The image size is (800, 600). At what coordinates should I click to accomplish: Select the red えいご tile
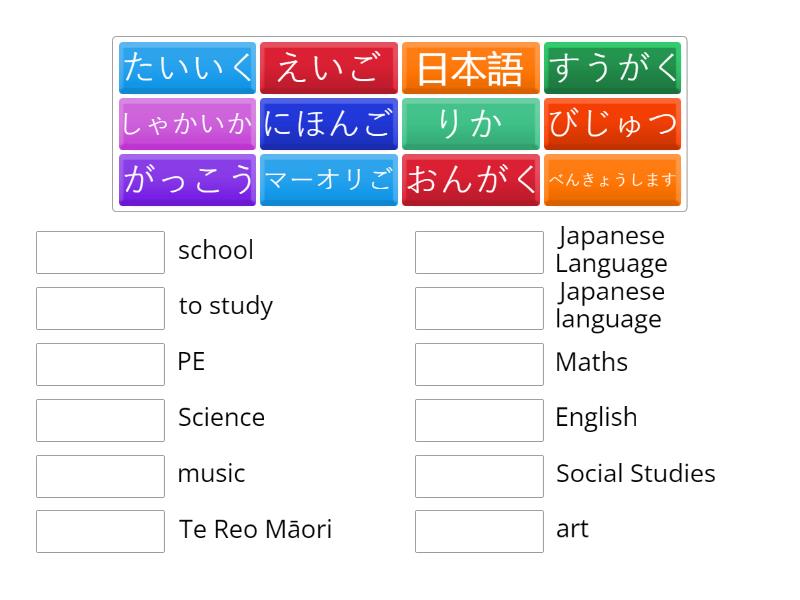pos(329,68)
